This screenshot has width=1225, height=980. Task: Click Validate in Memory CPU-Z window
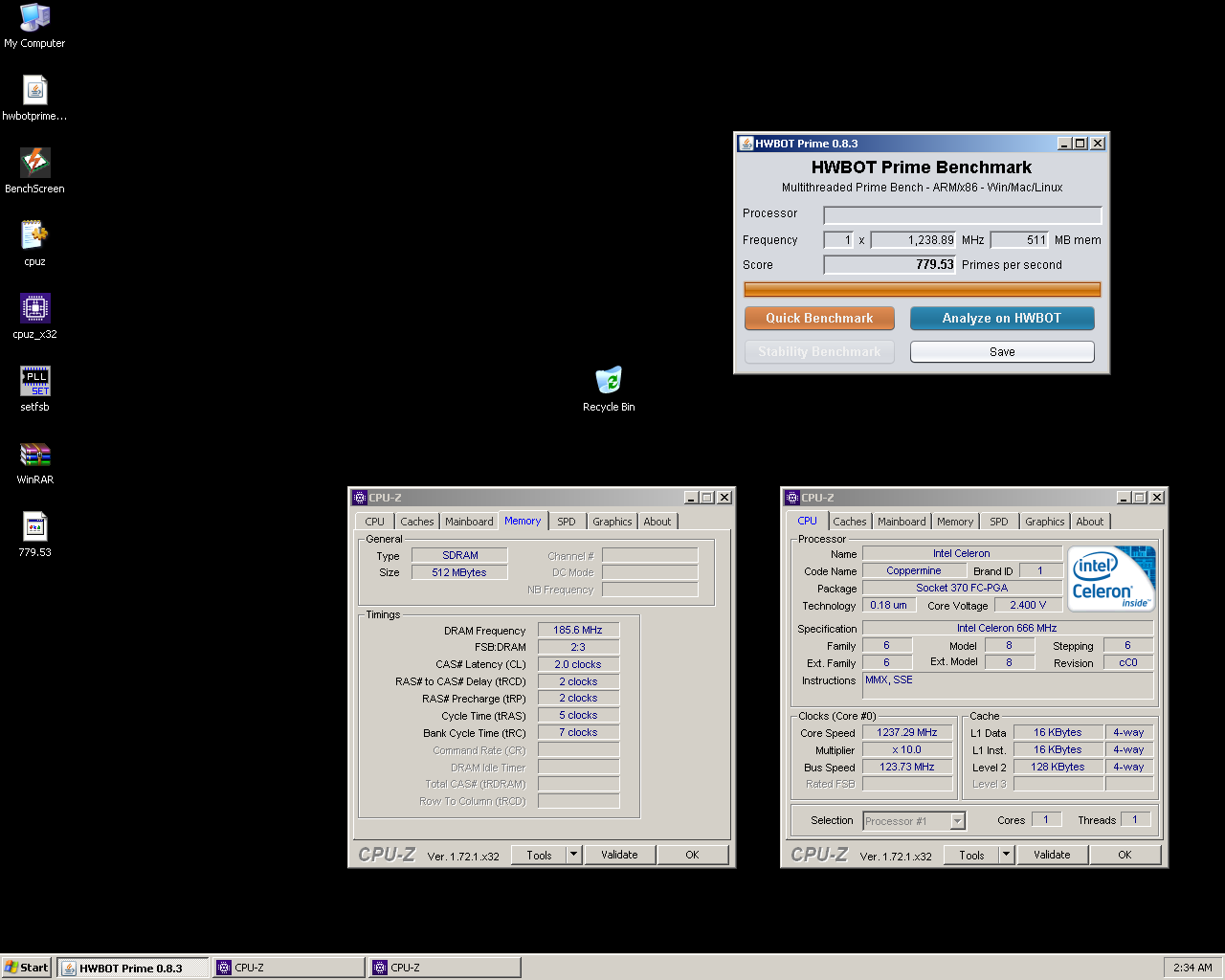619,855
